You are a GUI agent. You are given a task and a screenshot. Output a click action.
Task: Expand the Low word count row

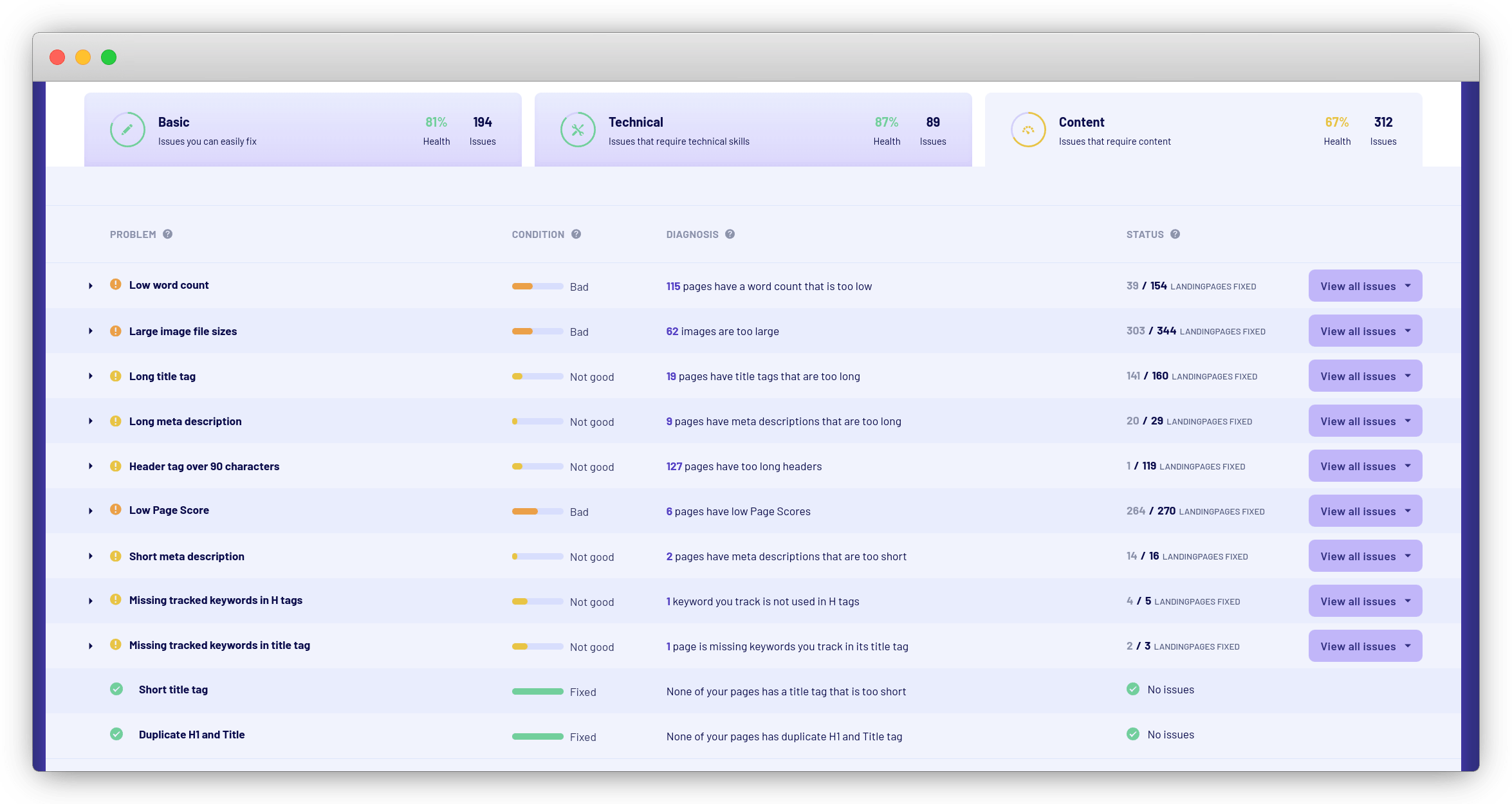click(x=91, y=286)
